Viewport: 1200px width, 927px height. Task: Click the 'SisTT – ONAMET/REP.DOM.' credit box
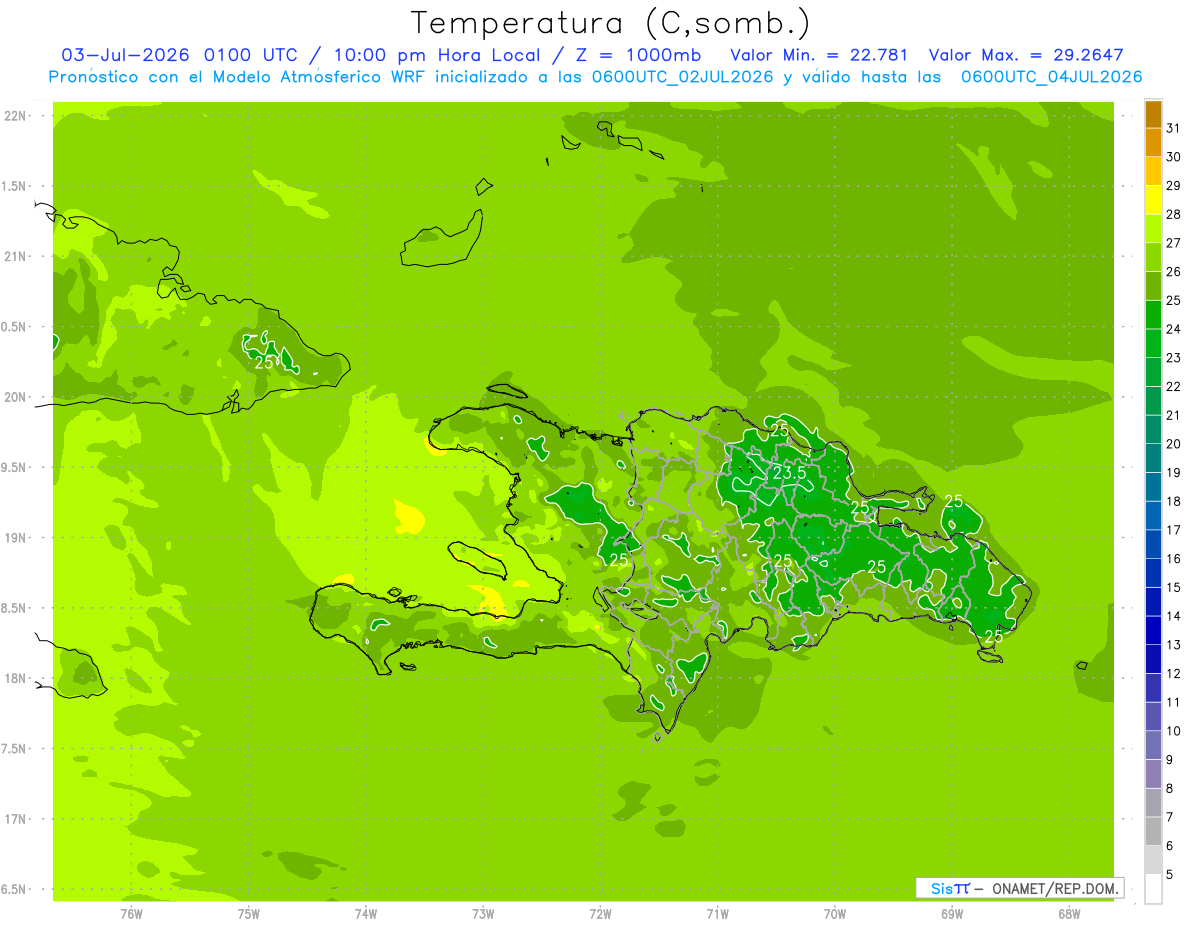tap(1019, 888)
